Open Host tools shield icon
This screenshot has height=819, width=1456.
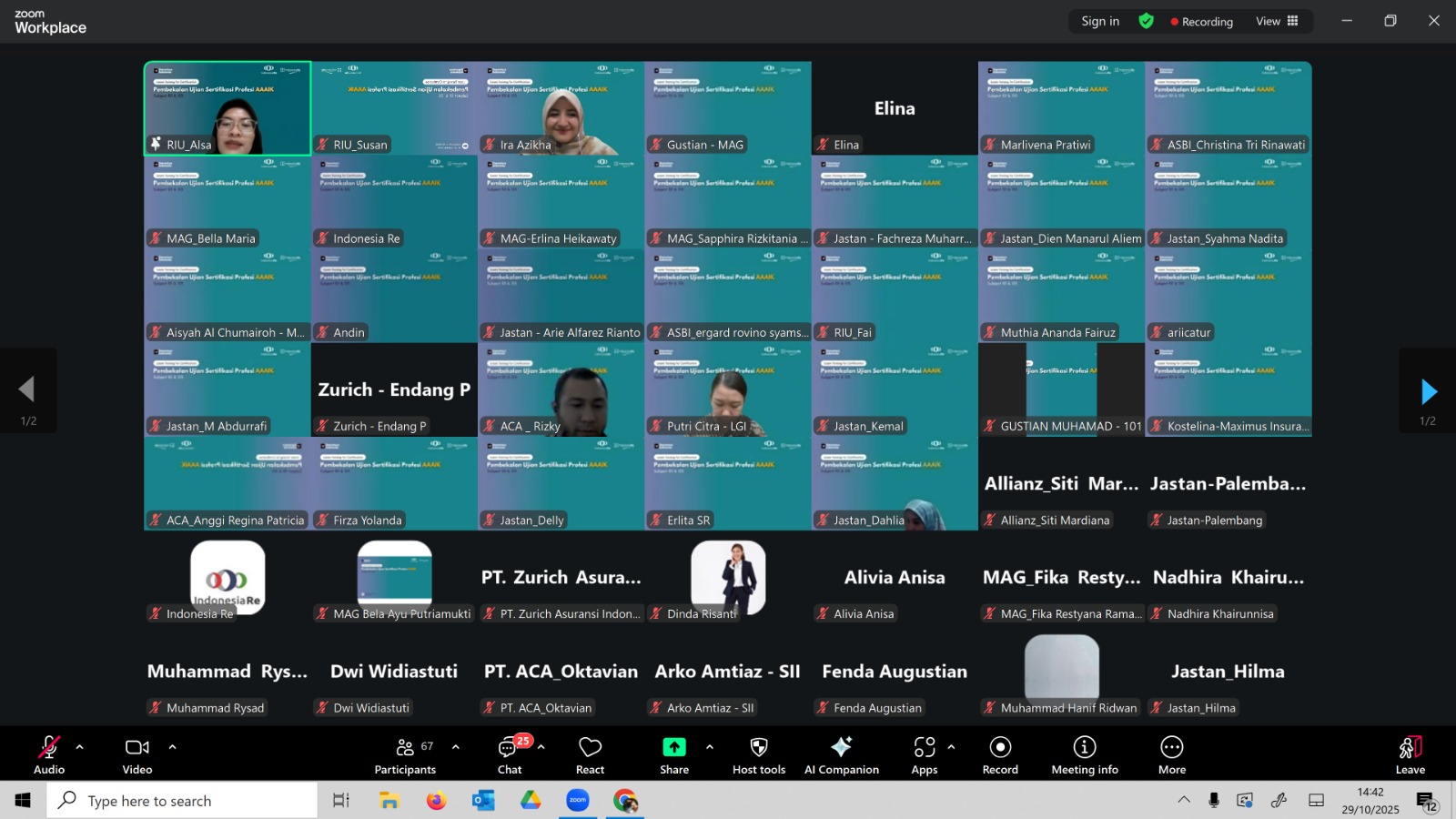[x=759, y=755]
